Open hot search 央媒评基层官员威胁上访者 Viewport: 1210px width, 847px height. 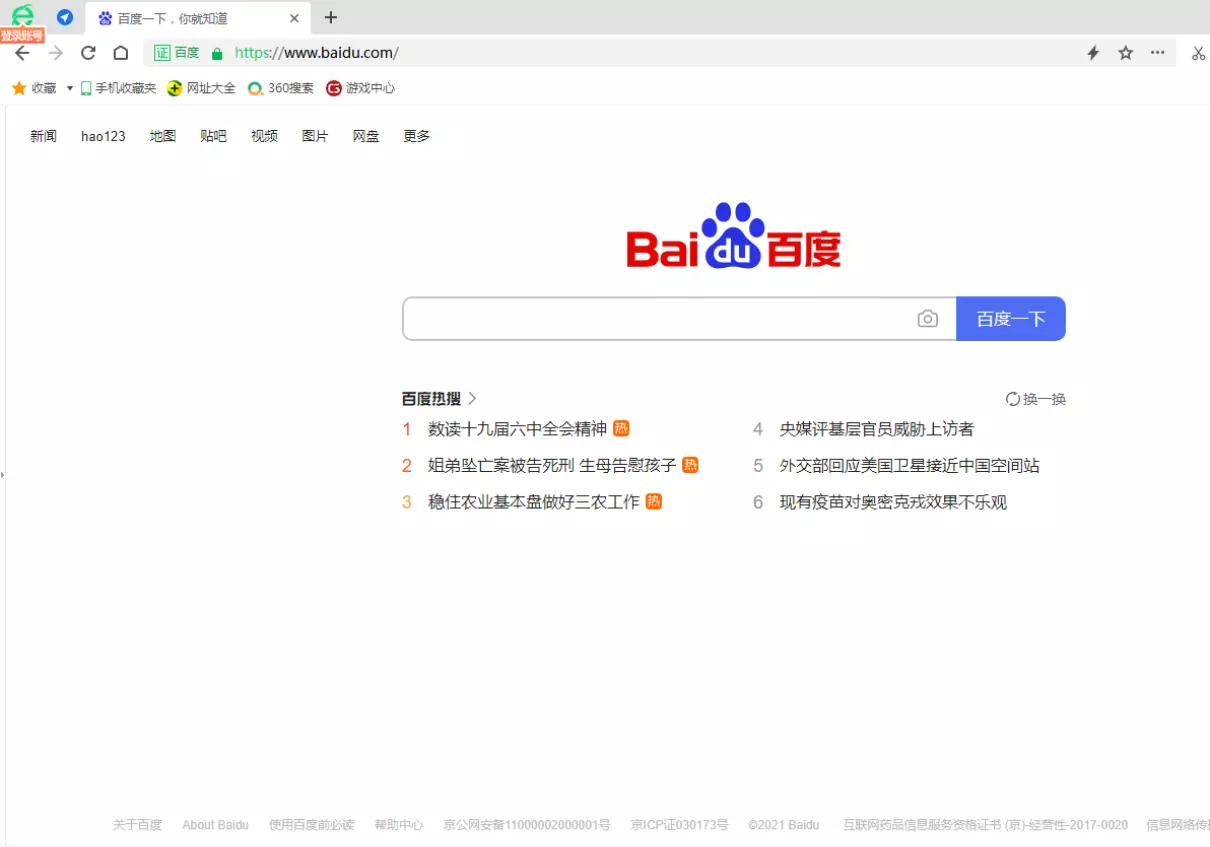coord(877,429)
